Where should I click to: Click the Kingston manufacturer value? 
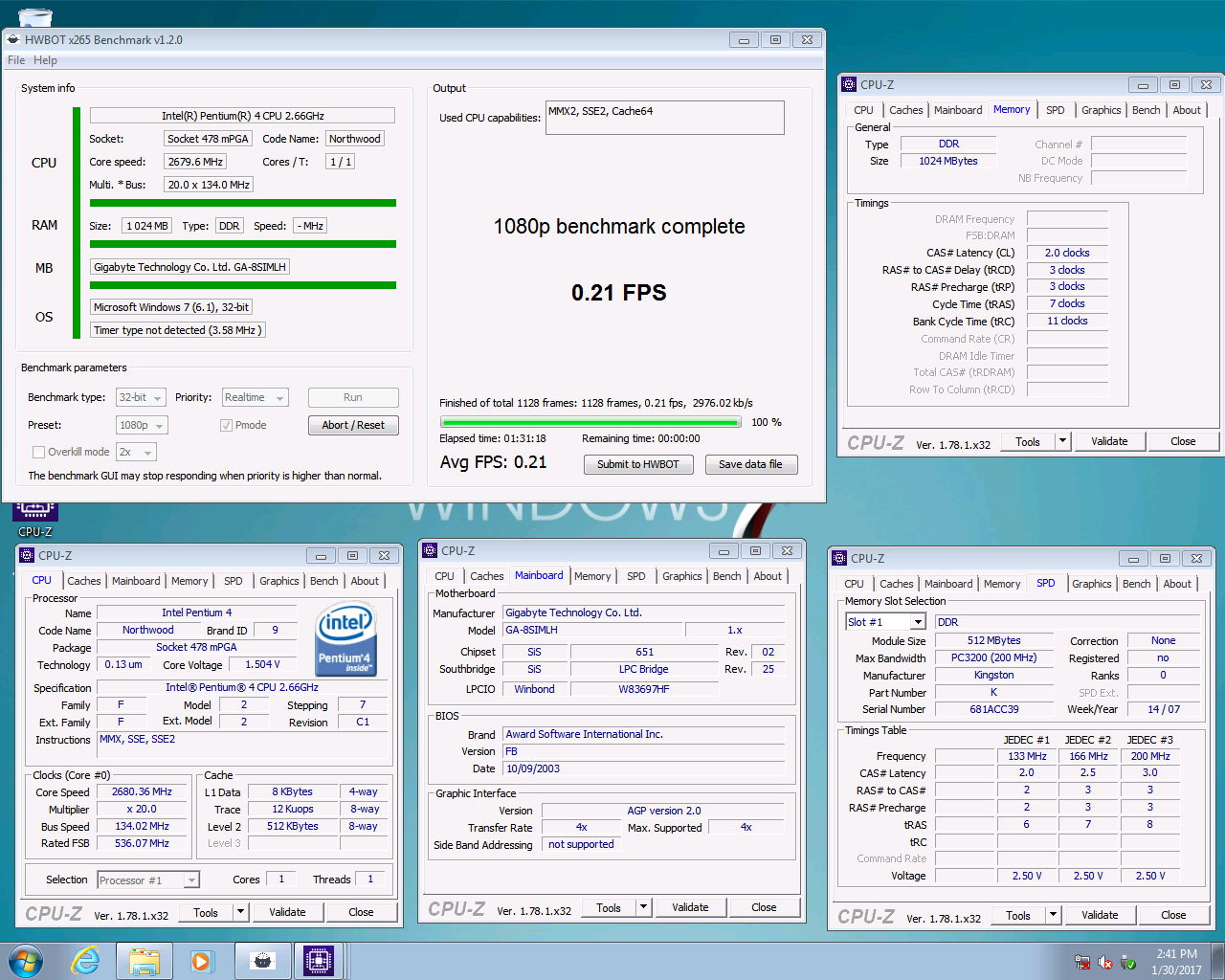993,675
